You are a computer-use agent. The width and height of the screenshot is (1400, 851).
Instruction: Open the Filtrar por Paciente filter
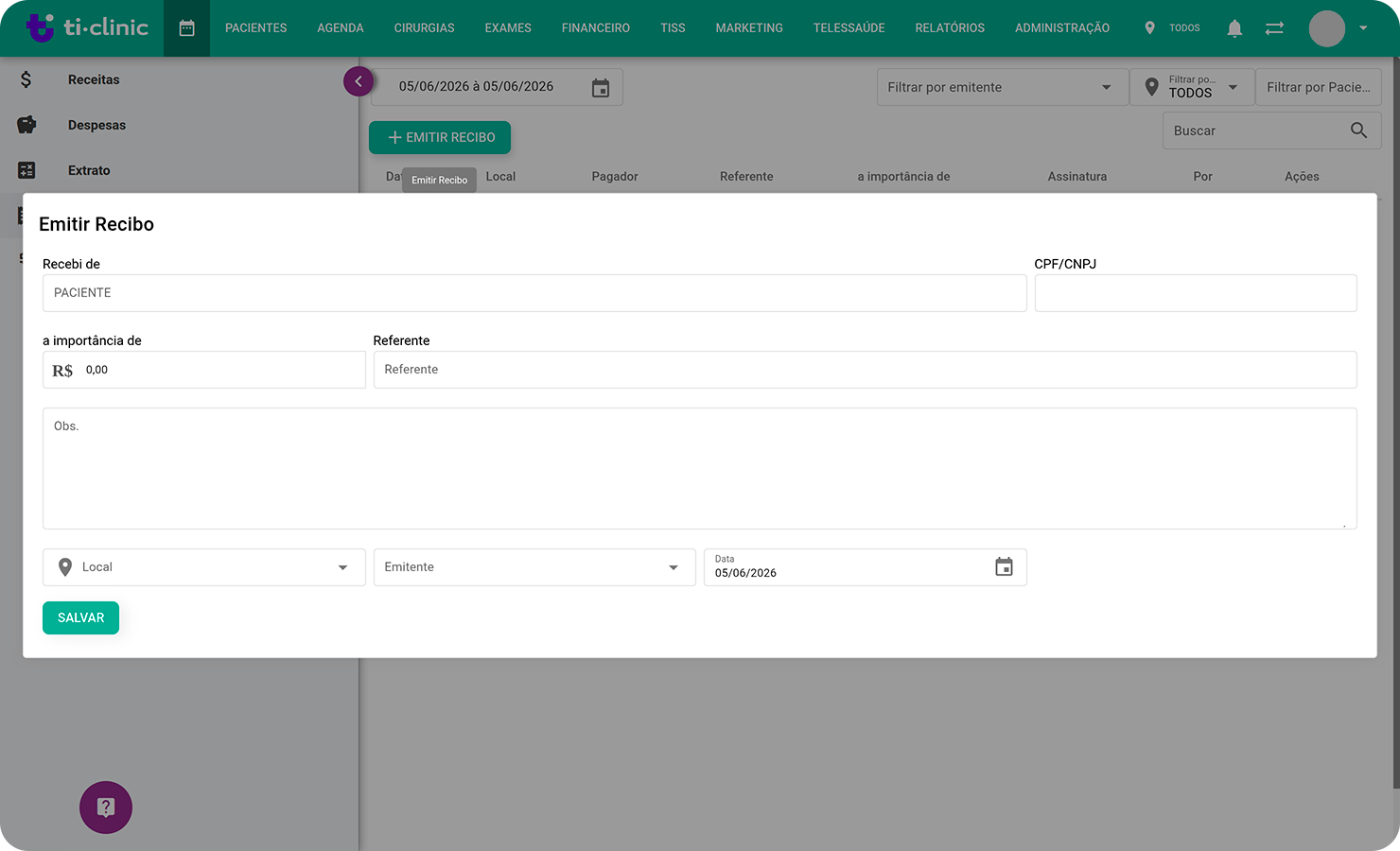[1319, 87]
